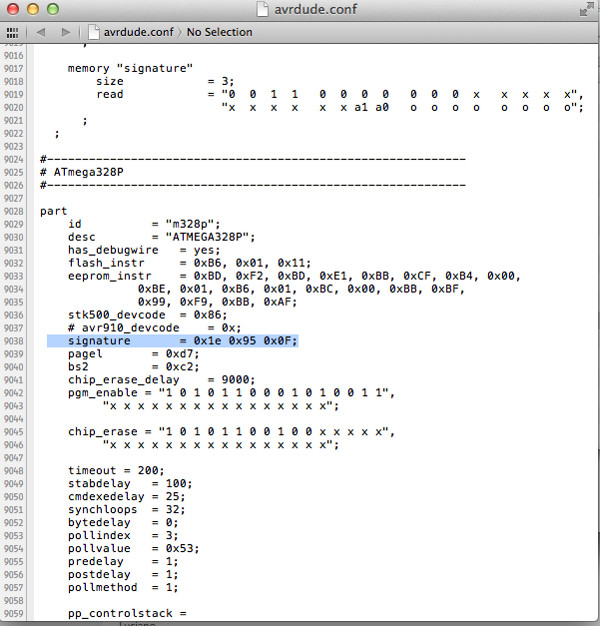Click the # ATmega328P comment line

[x=82, y=172]
